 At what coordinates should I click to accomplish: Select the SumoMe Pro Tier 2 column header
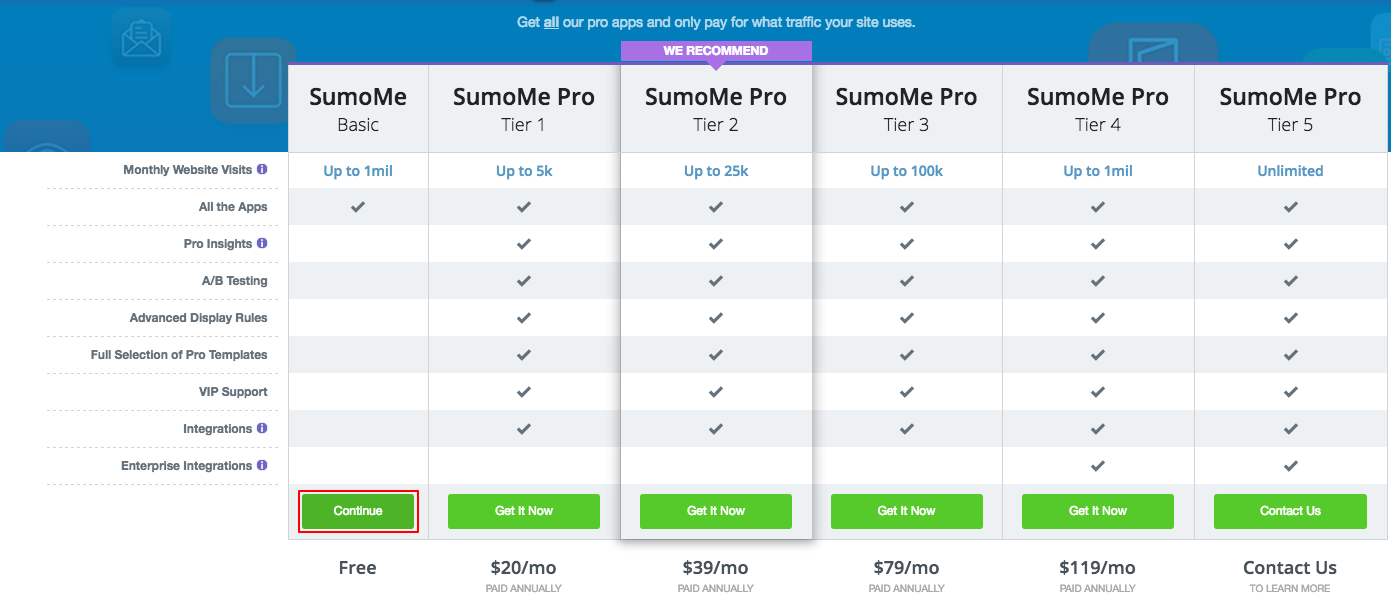point(716,109)
